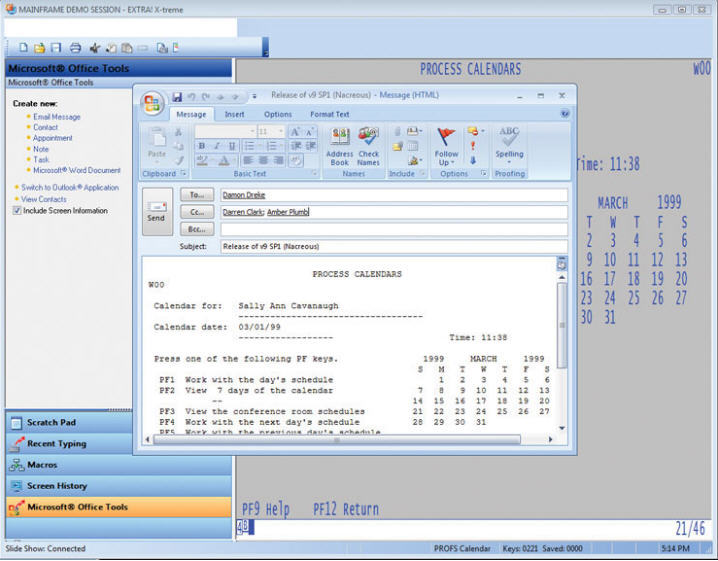Open message window help icon

coord(565,114)
